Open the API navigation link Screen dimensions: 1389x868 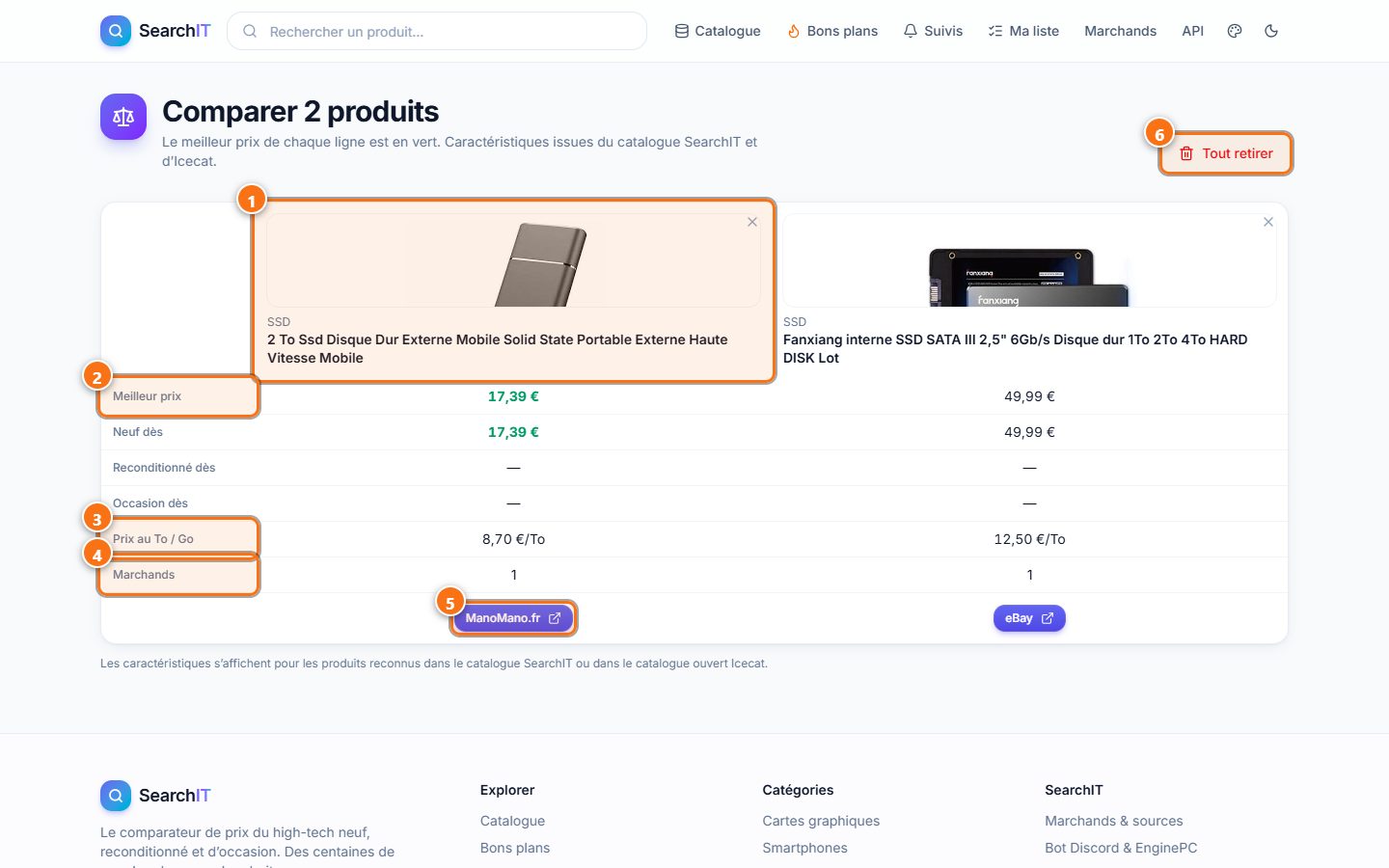coord(1193,31)
